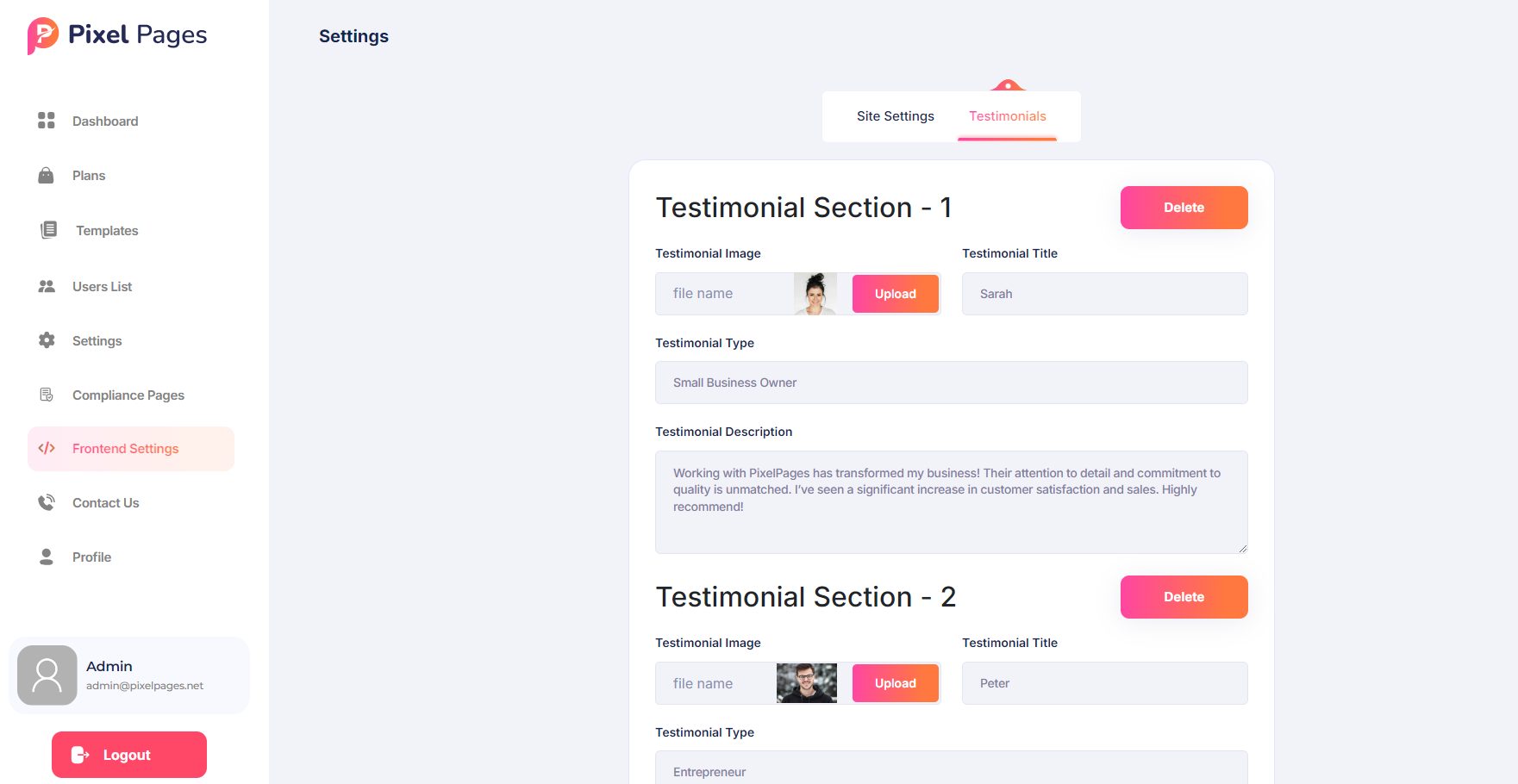
Task: Focus the Testimonial Title field containing Peter
Action: pos(1104,683)
